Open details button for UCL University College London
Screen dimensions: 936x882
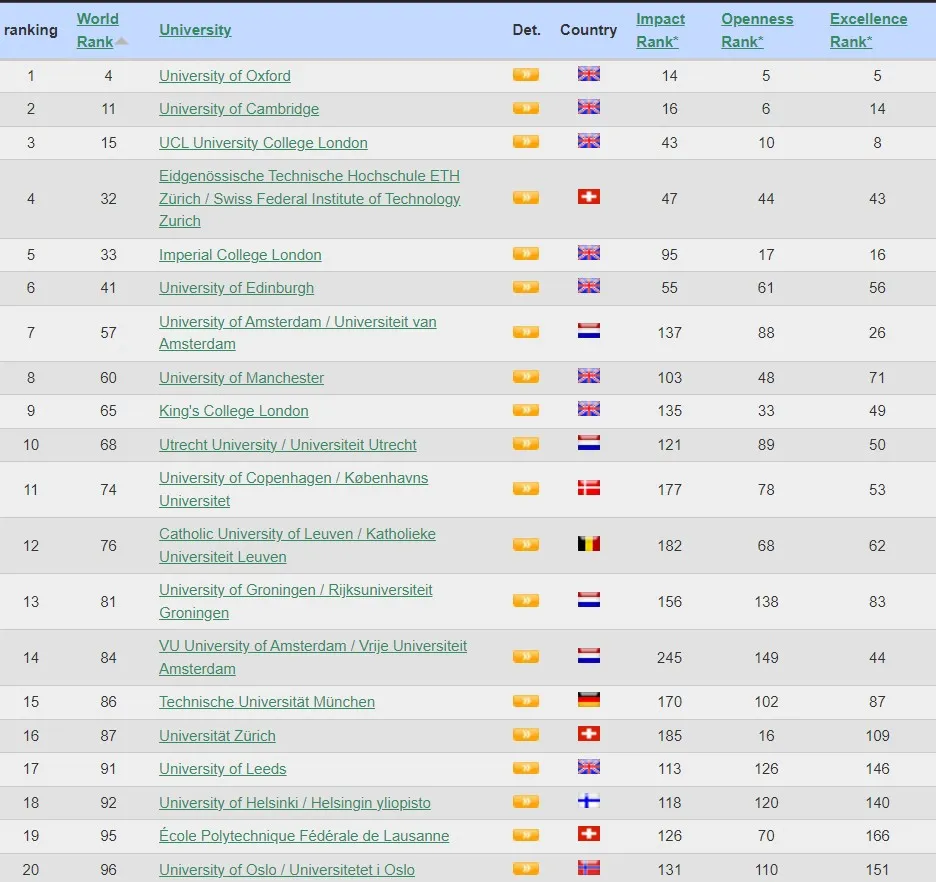(526, 141)
